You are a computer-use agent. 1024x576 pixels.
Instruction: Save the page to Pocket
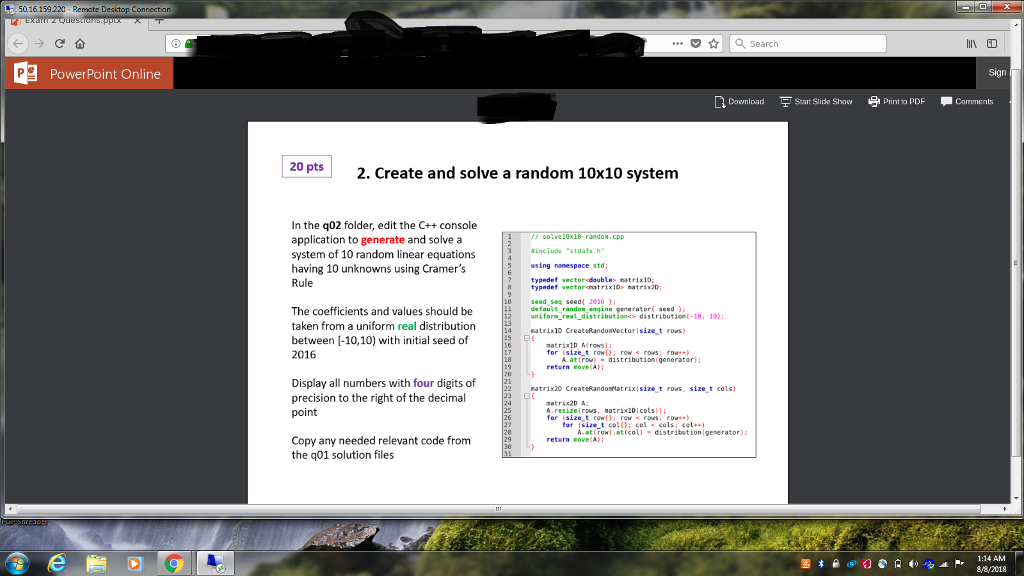695,43
